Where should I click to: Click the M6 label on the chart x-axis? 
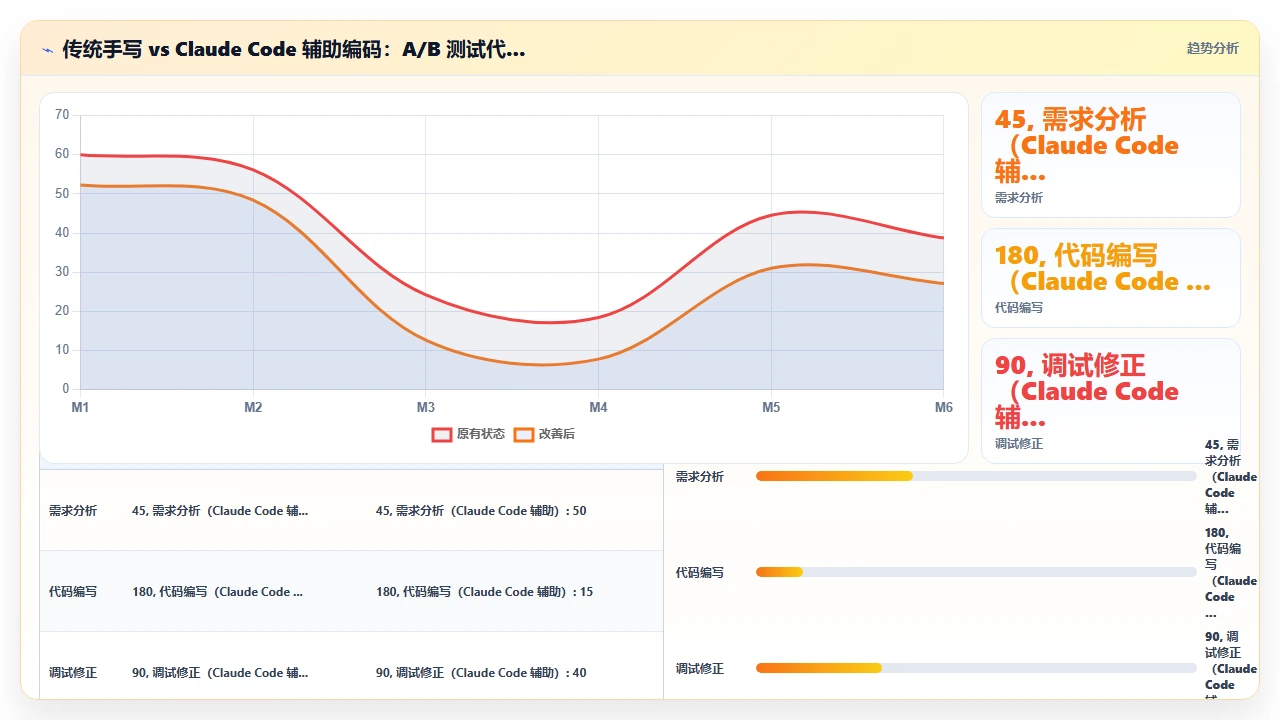944,408
